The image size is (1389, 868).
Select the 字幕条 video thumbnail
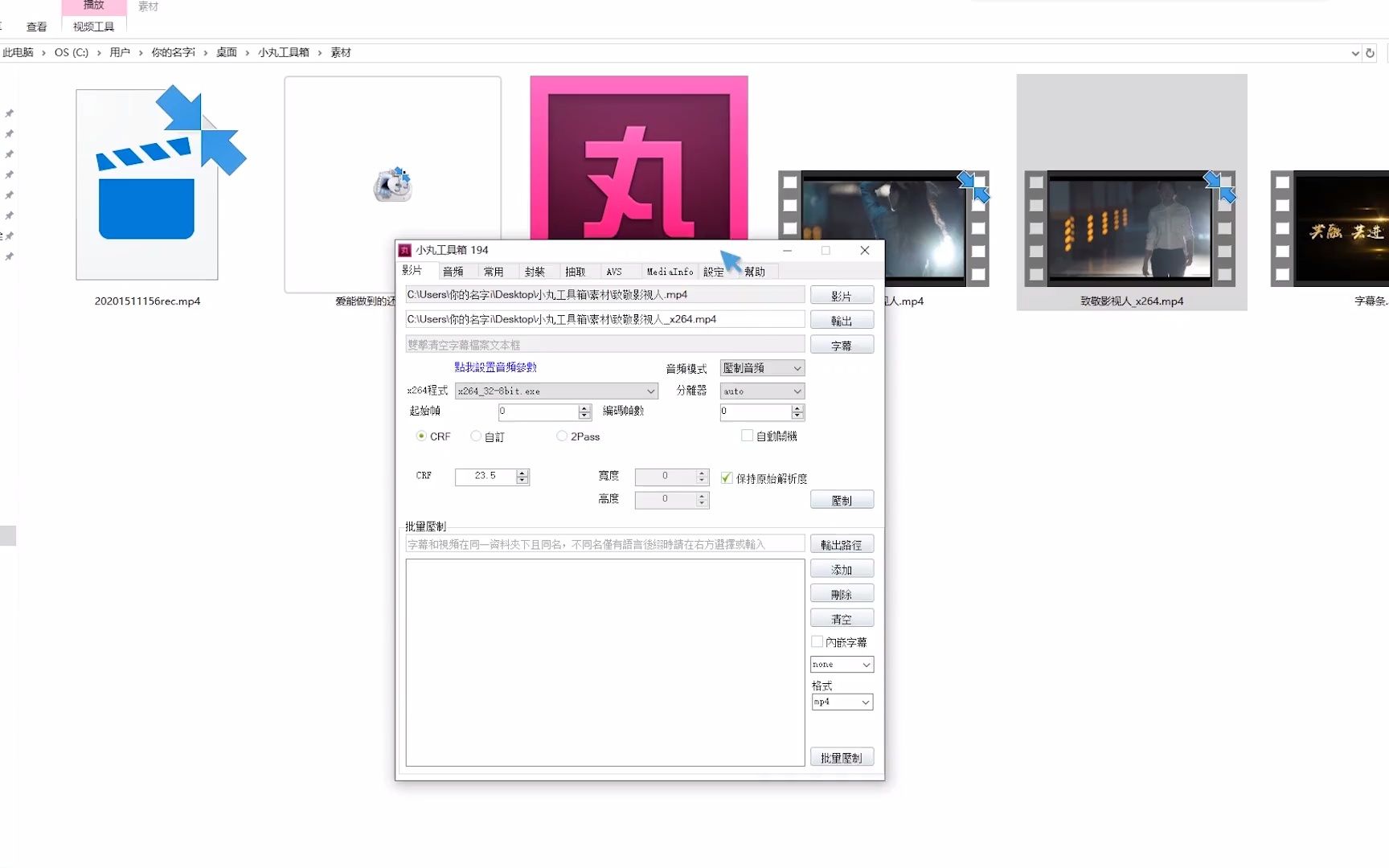(x=1330, y=228)
